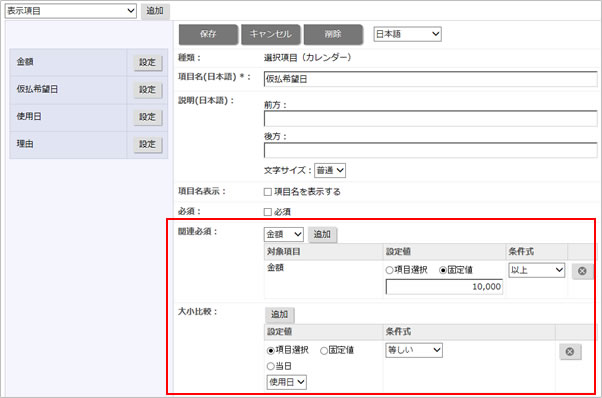Click the キャンセル button
Screen dimensions: 602x398
point(271,34)
